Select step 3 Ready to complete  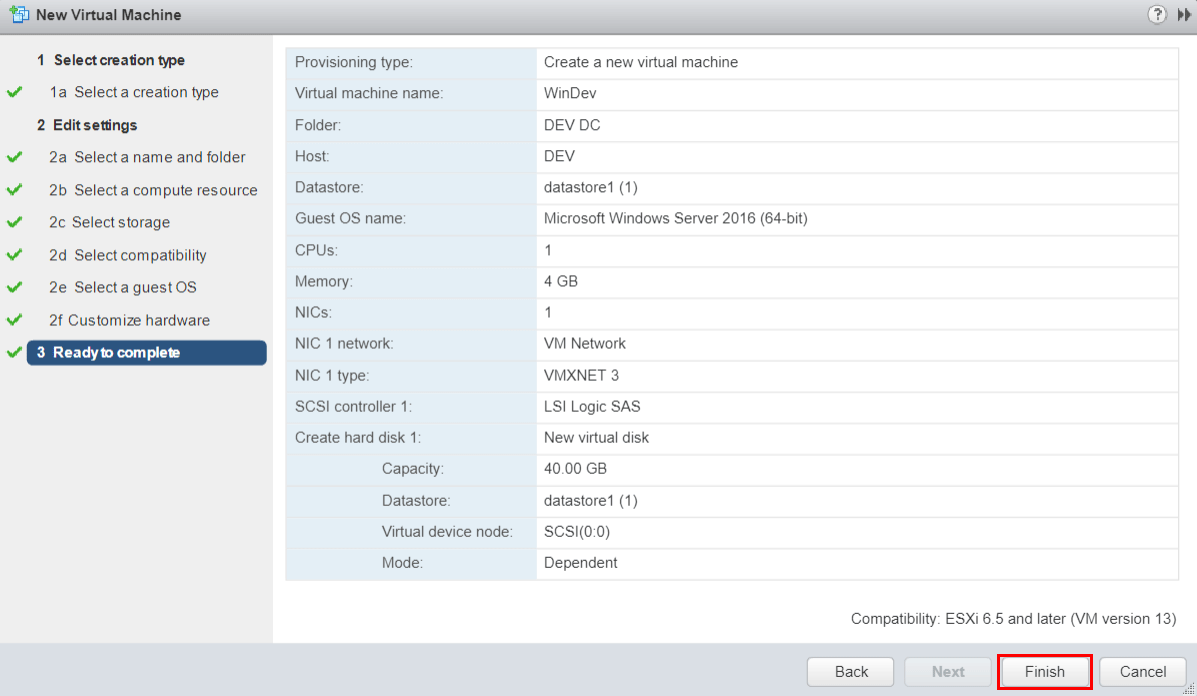click(x=147, y=353)
